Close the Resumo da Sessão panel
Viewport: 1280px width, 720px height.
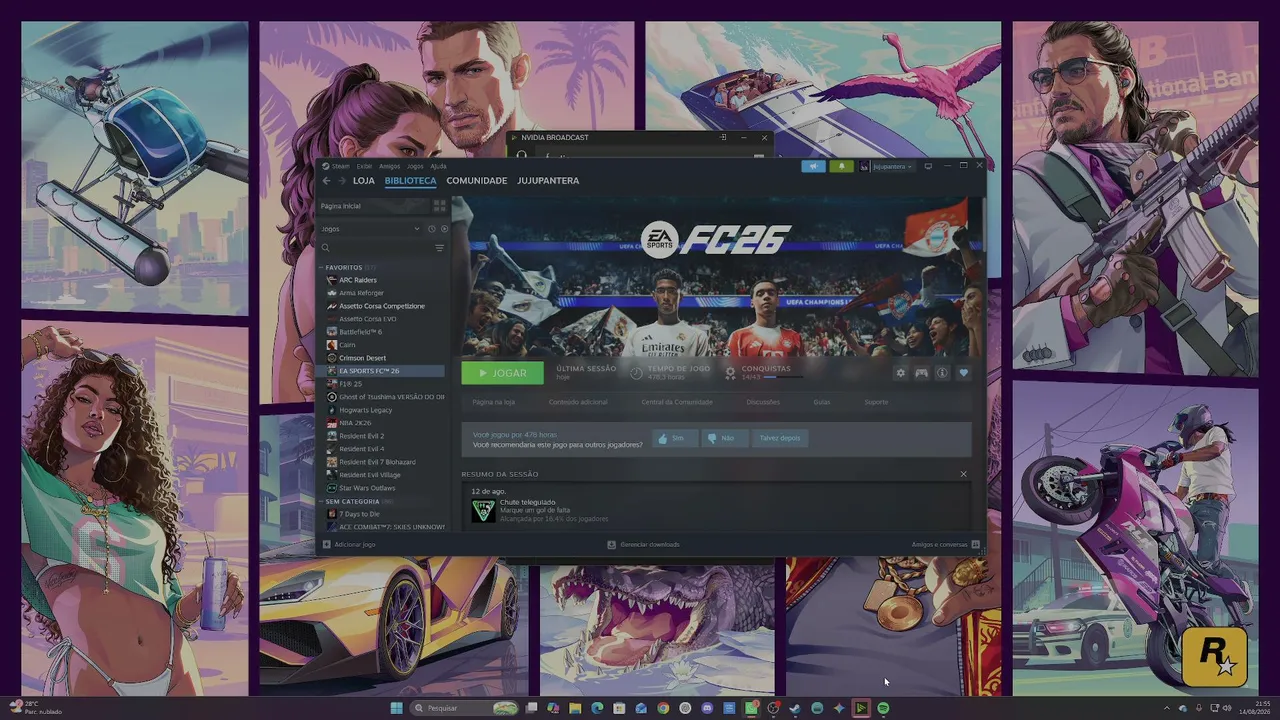[963, 474]
